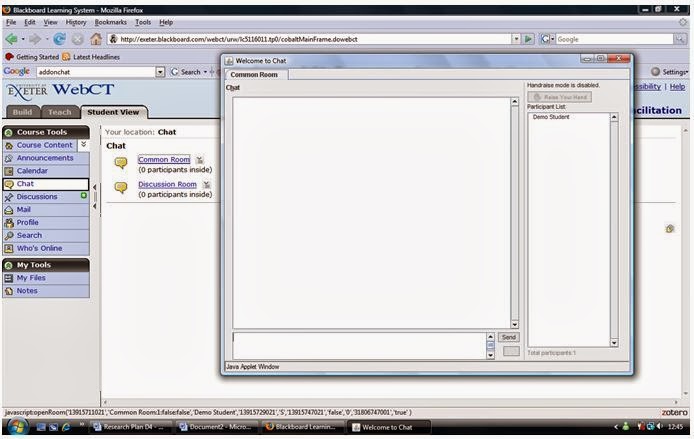Click the green Go arrow by address bar
The image size is (694, 439).
528,39
